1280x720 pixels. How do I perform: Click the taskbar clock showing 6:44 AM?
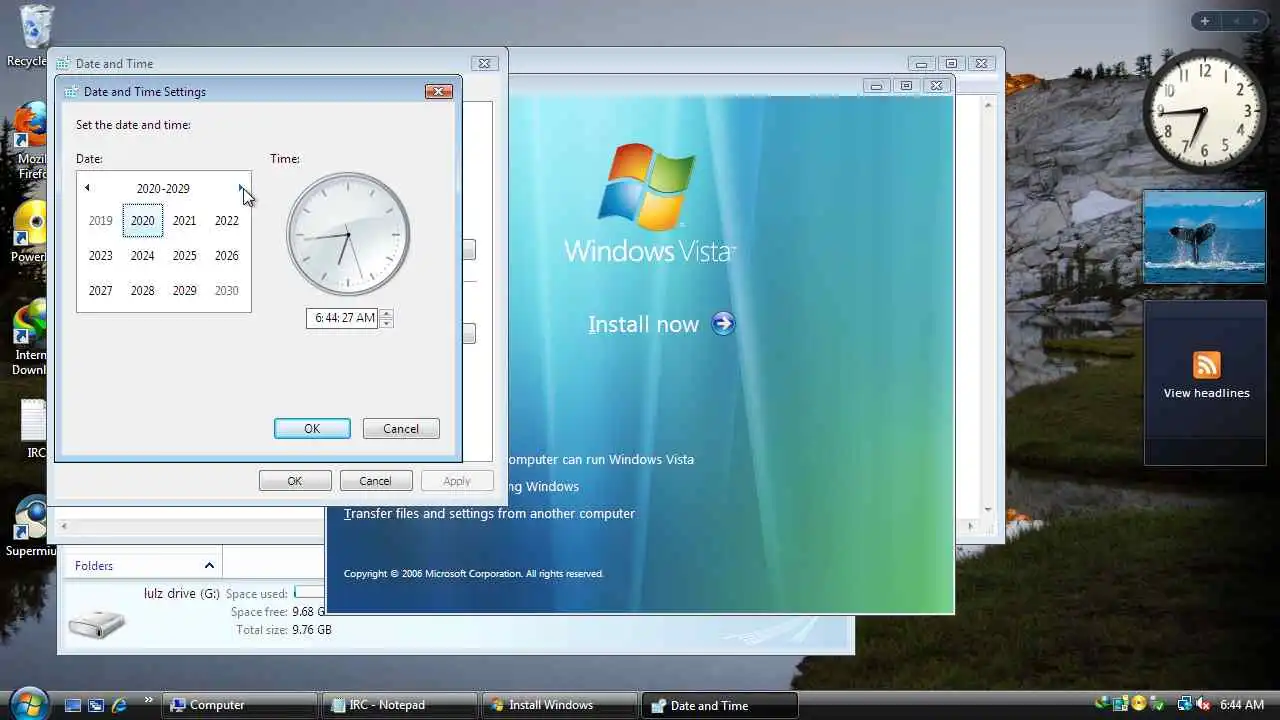(x=1242, y=705)
